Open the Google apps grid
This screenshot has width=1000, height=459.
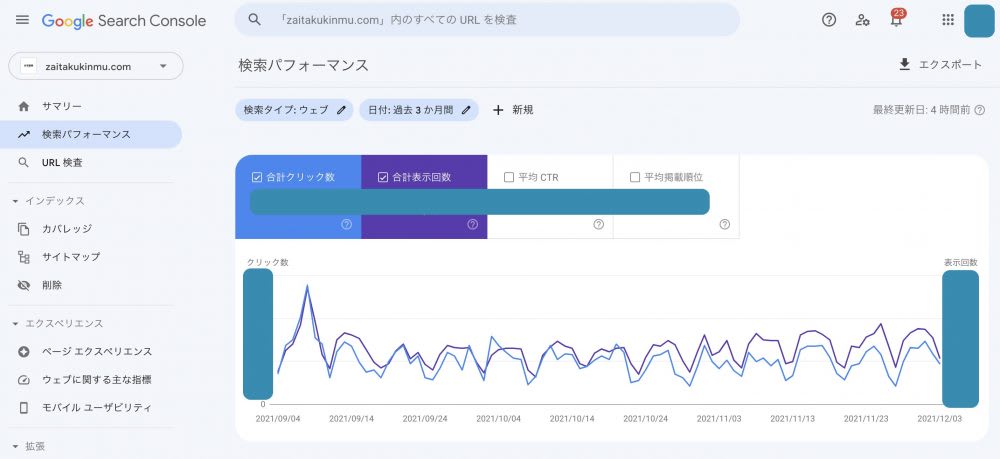click(x=948, y=20)
